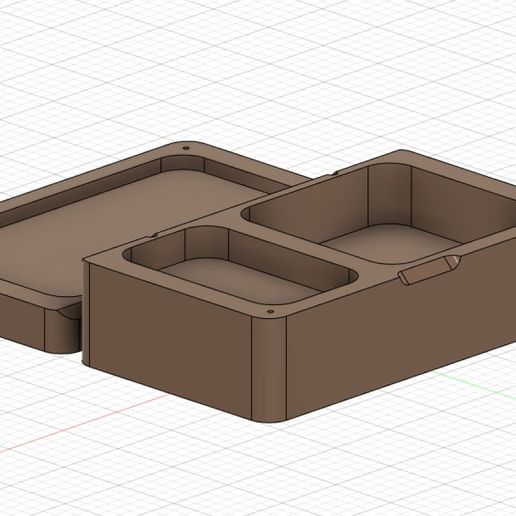Select the small hole on the lid's rear corner

(x=186, y=148)
